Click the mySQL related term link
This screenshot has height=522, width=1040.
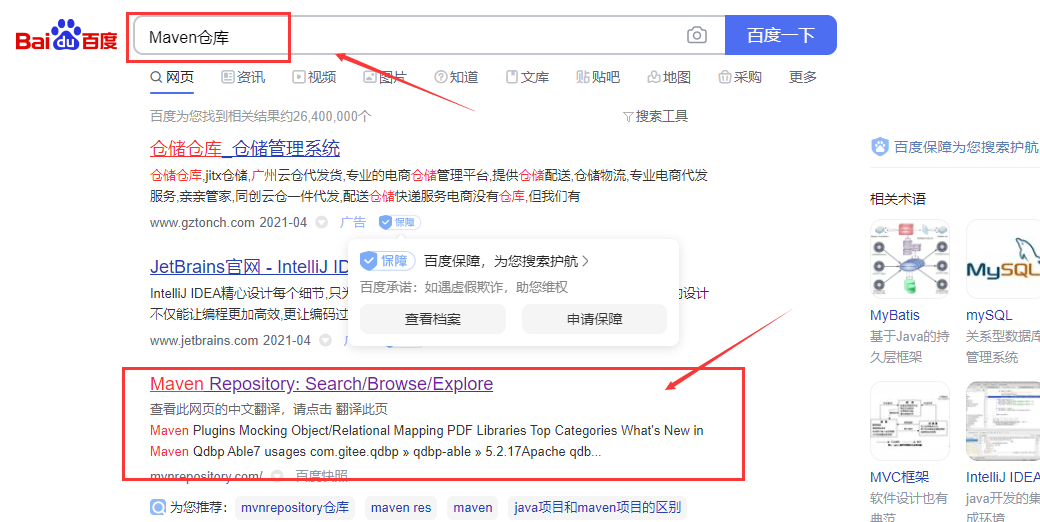tap(989, 315)
